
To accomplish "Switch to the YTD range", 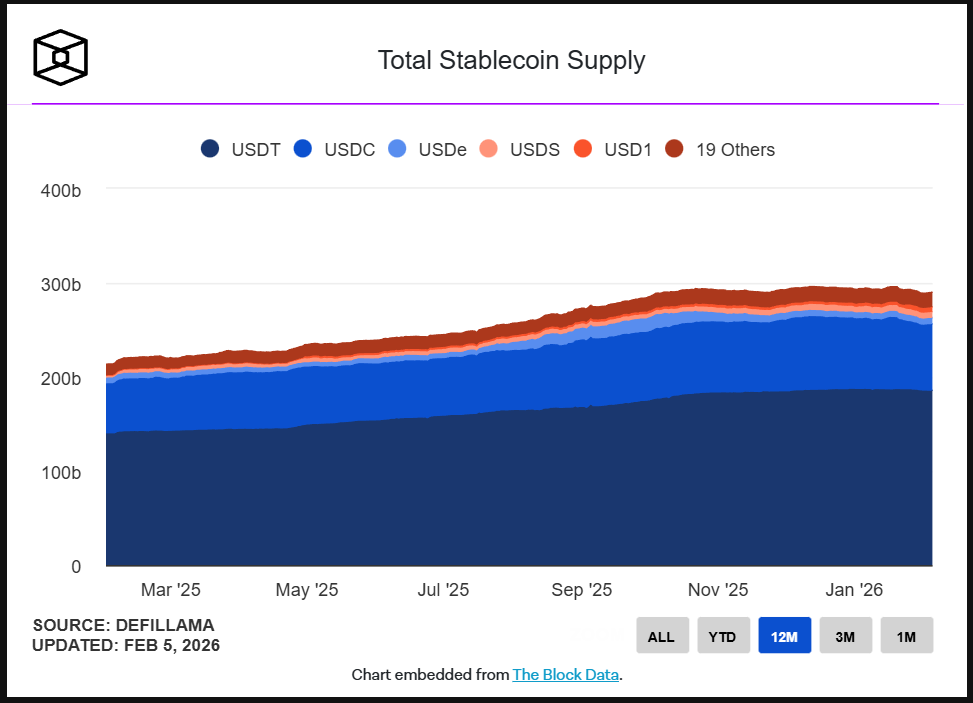I will (723, 636).
